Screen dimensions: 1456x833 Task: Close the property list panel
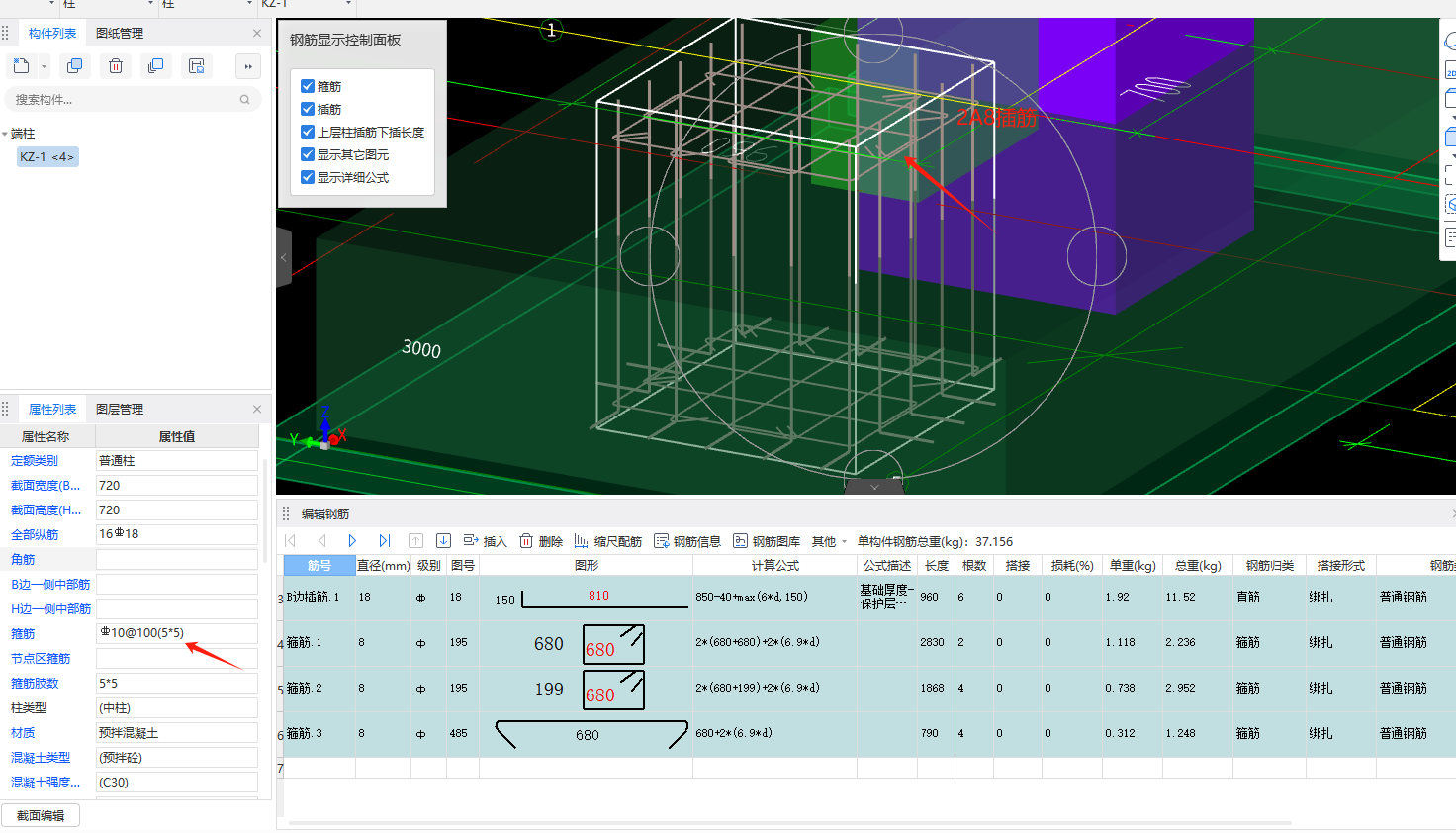tap(257, 409)
